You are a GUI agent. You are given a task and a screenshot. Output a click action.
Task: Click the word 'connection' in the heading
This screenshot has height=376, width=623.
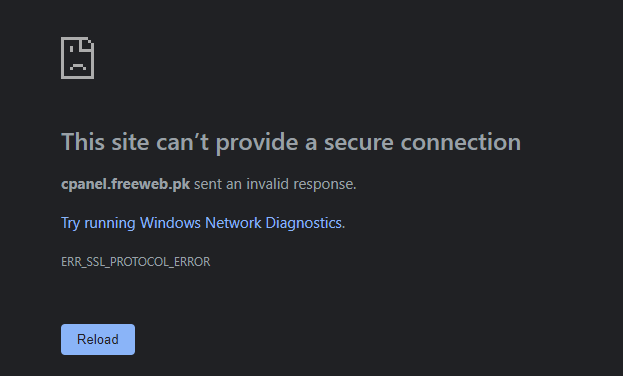click(x=460, y=142)
